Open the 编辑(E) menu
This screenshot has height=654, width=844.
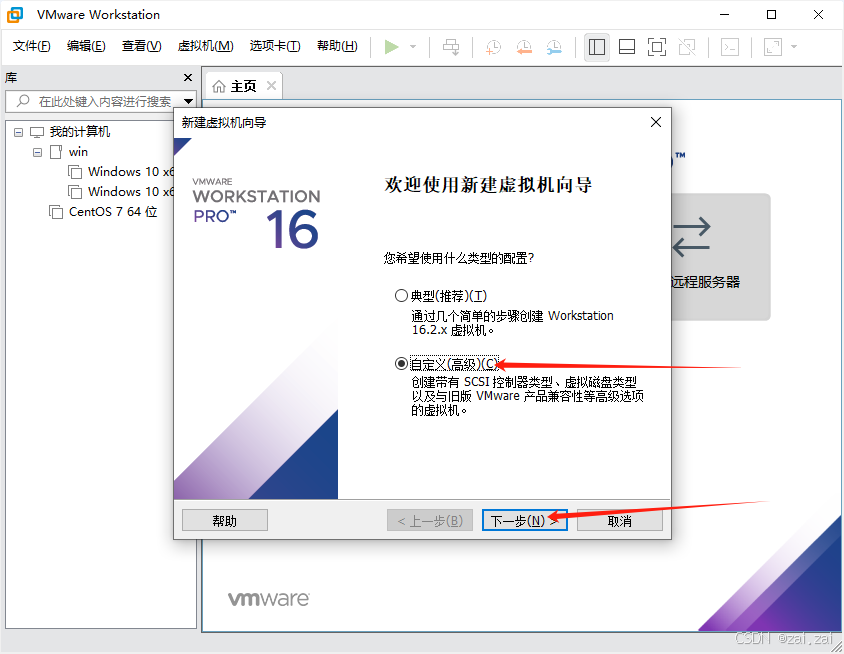(x=86, y=46)
